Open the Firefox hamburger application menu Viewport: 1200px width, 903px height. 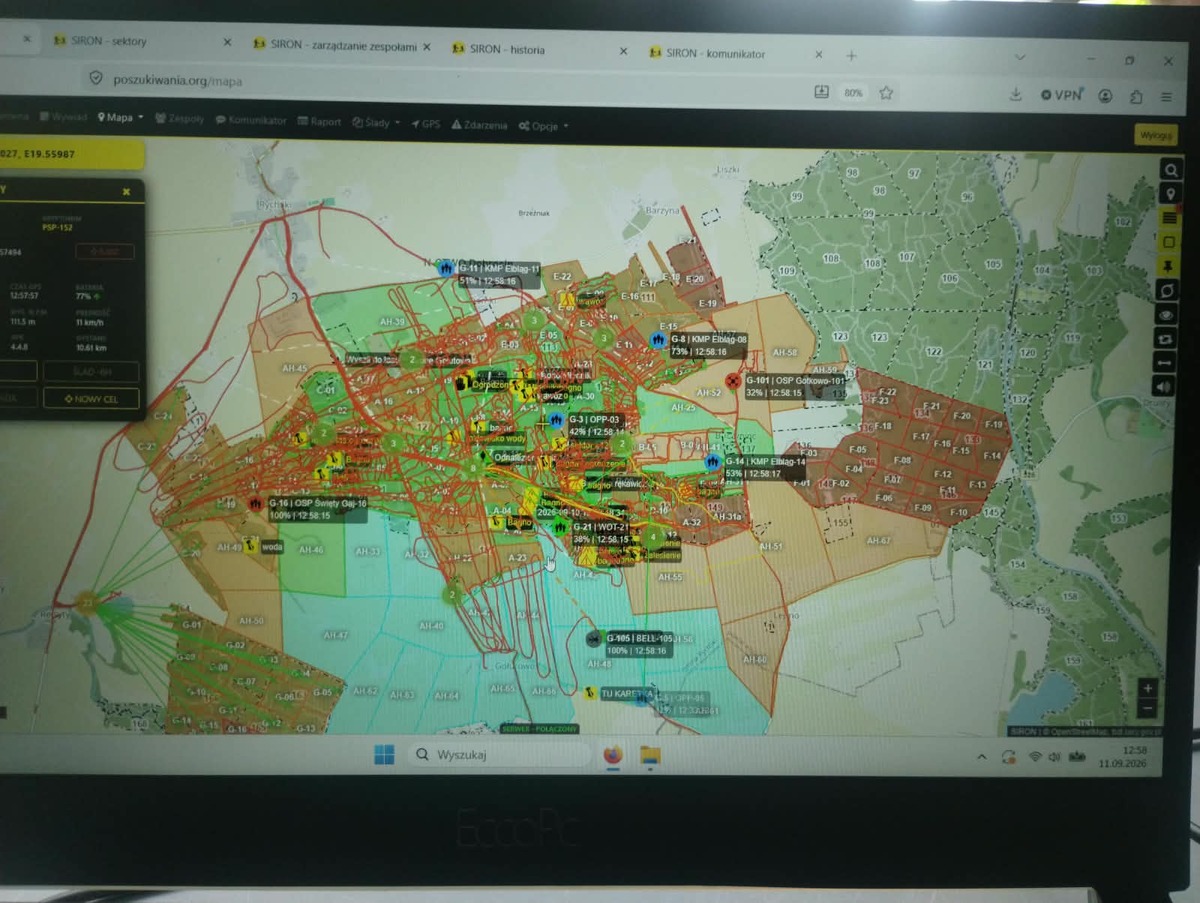[x=1167, y=97]
